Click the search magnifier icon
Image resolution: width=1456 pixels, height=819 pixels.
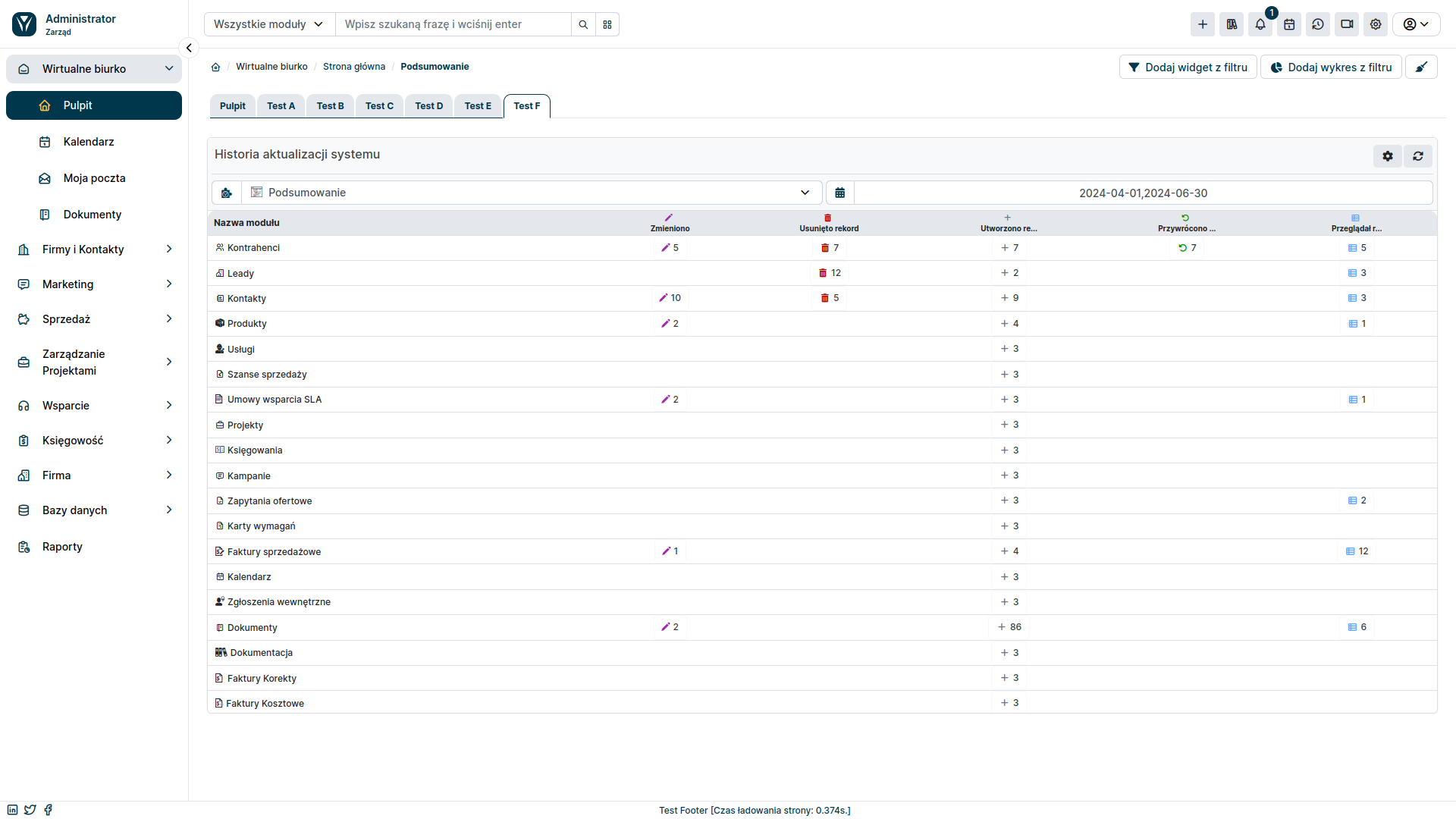pos(583,24)
